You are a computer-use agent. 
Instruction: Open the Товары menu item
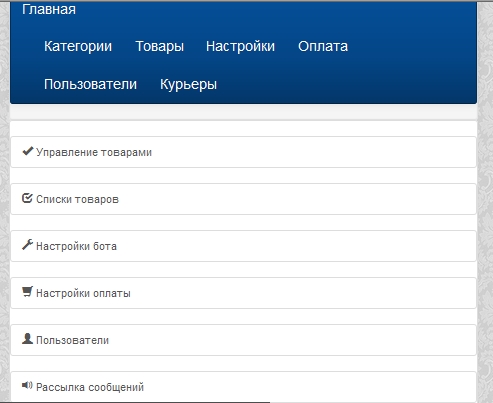pyautogui.click(x=159, y=46)
